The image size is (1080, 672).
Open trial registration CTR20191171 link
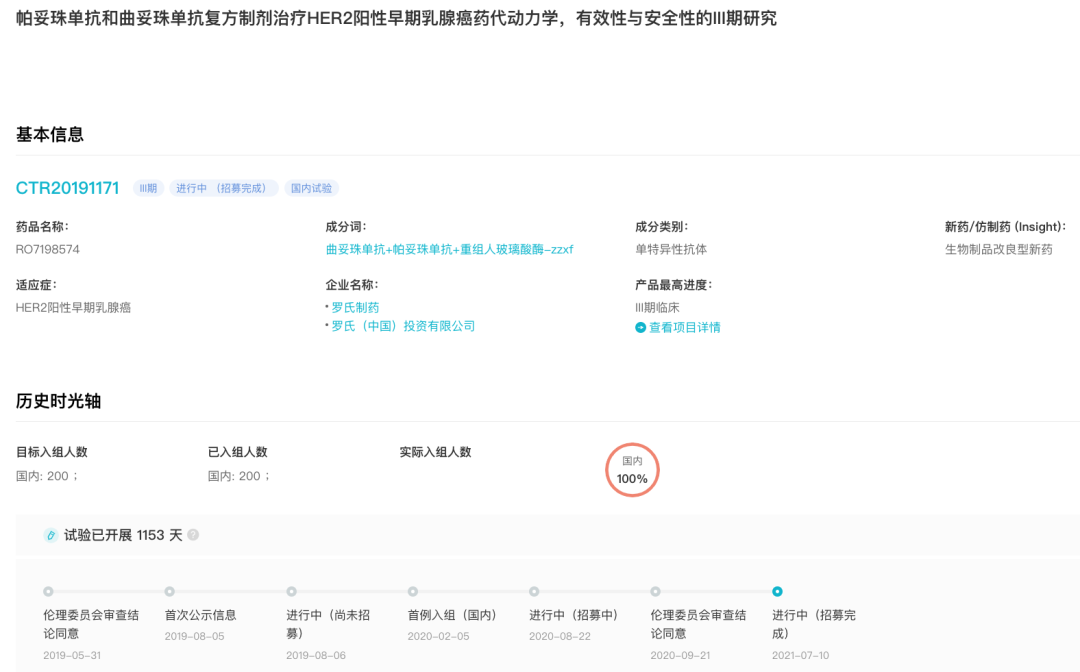tap(68, 188)
